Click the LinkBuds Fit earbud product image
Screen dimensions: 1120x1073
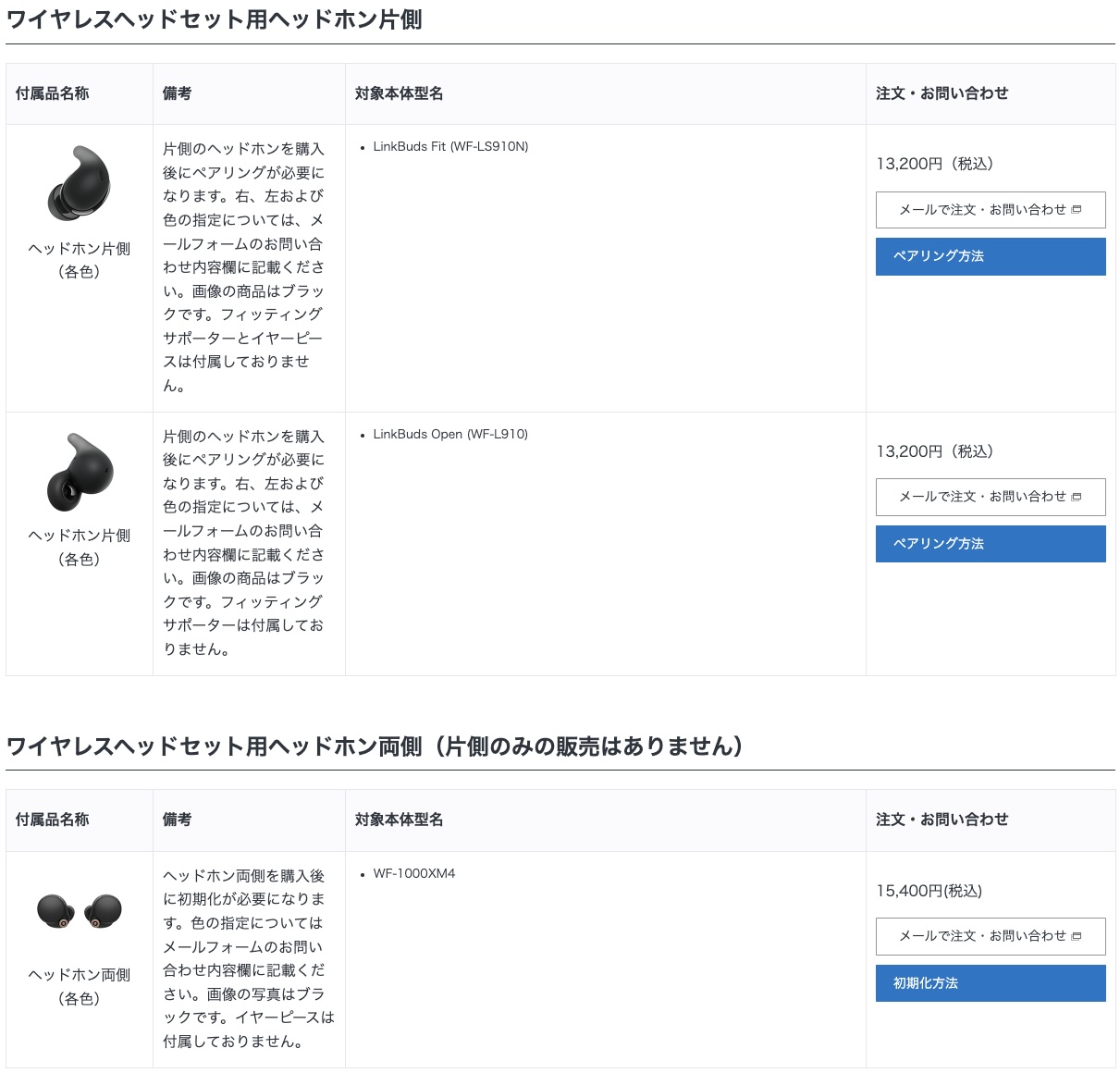click(x=80, y=183)
